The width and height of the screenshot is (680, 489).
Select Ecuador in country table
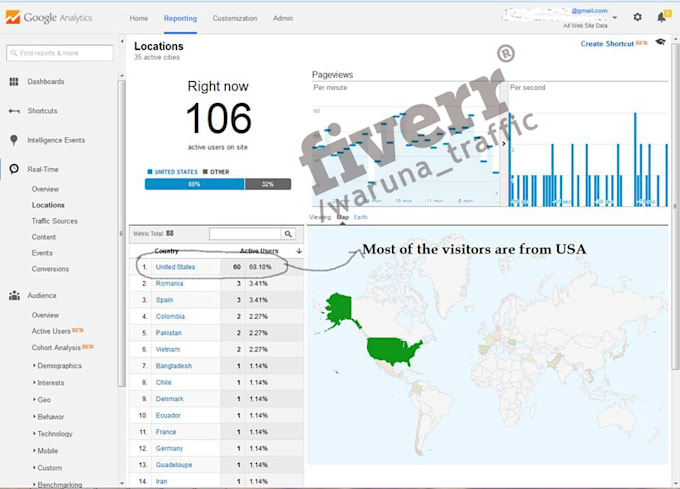tap(168, 415)
